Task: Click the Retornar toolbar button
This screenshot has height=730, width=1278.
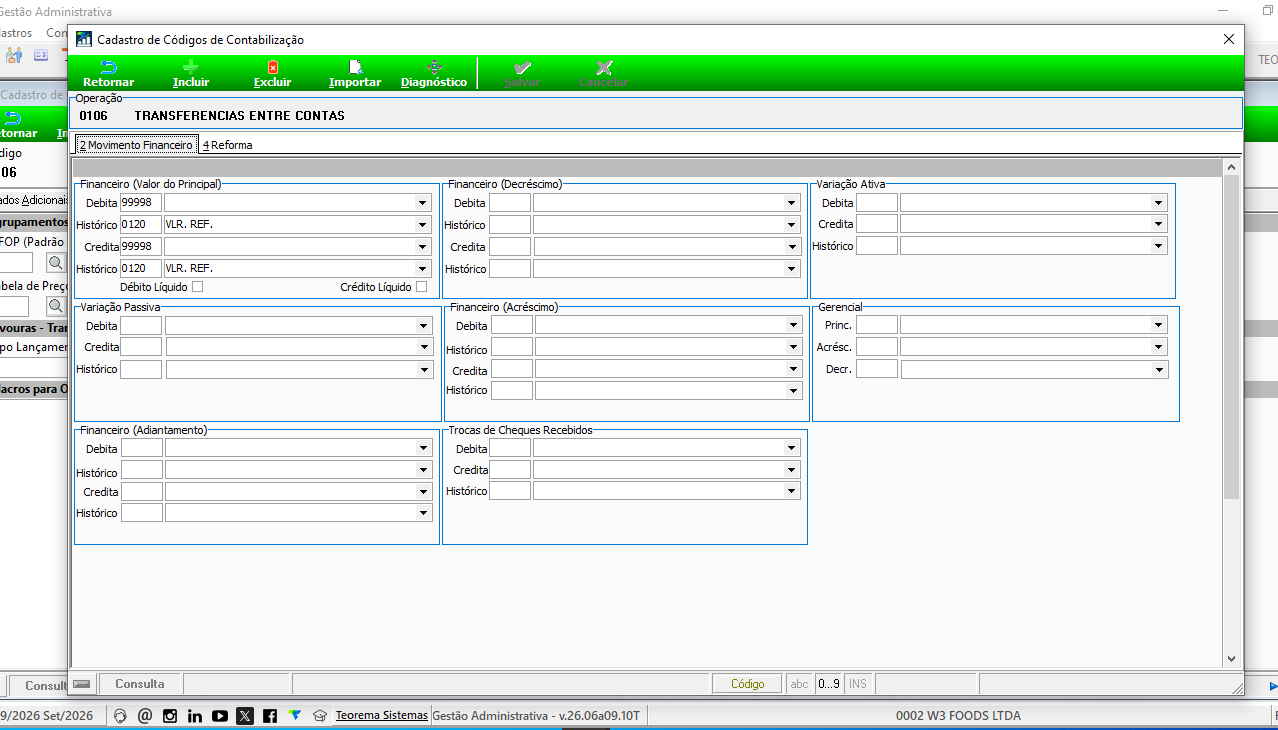Action: [108, 74]
